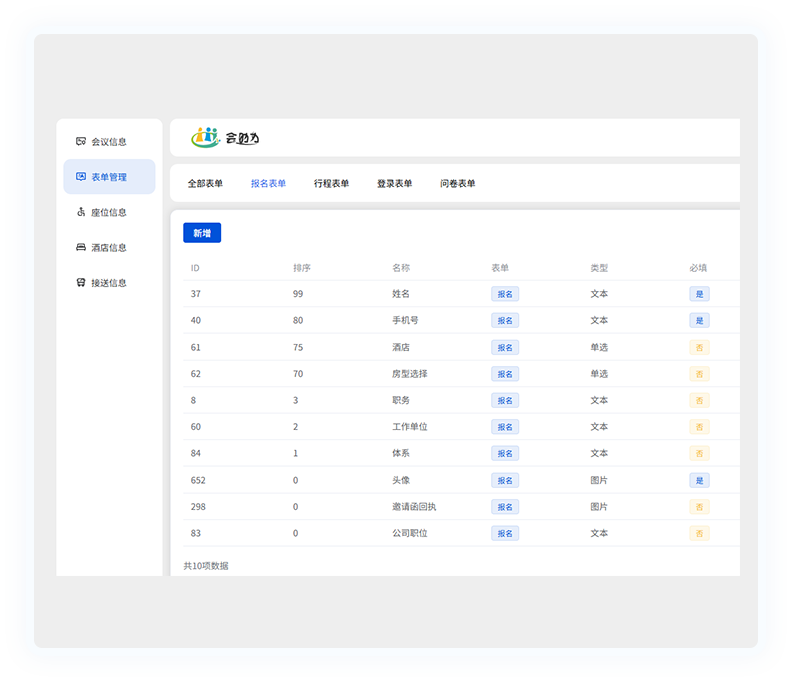Click the 是 badge in 头像 row
Viewport: 792px width, 682px height.
(x=700, y=480)
